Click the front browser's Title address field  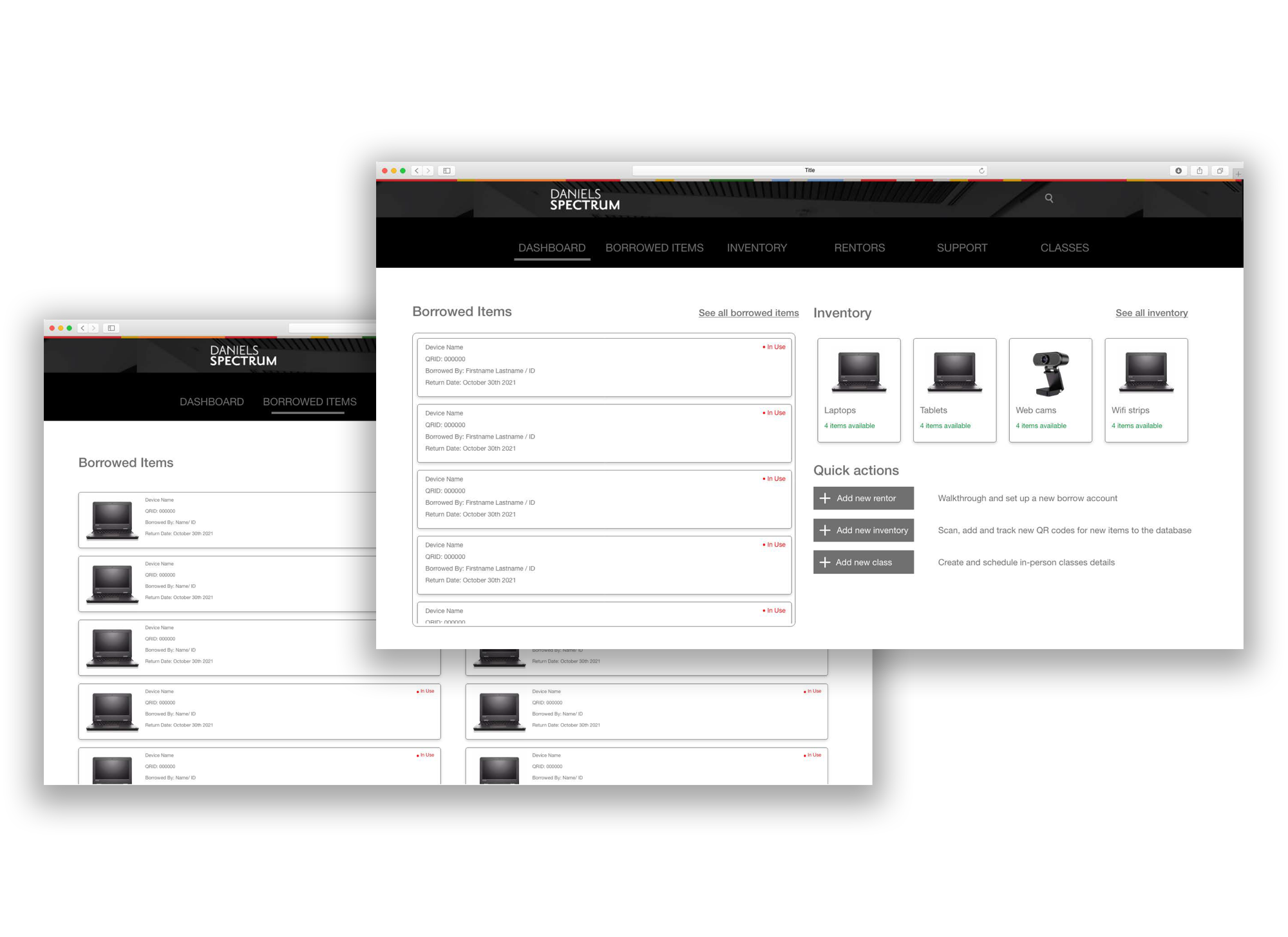(810, 171)
